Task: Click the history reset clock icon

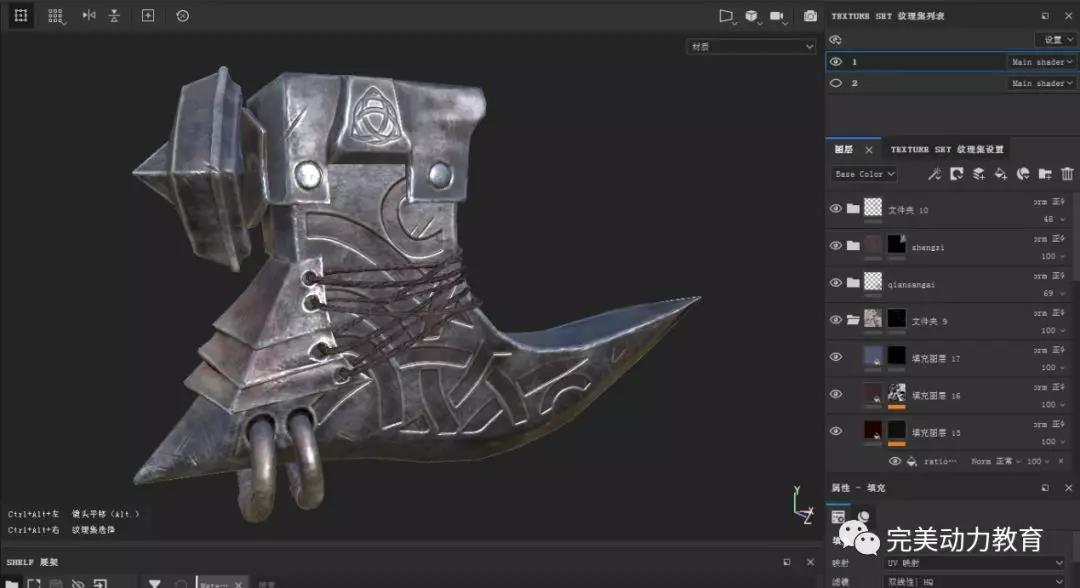Action: click(x=182, y=16)
